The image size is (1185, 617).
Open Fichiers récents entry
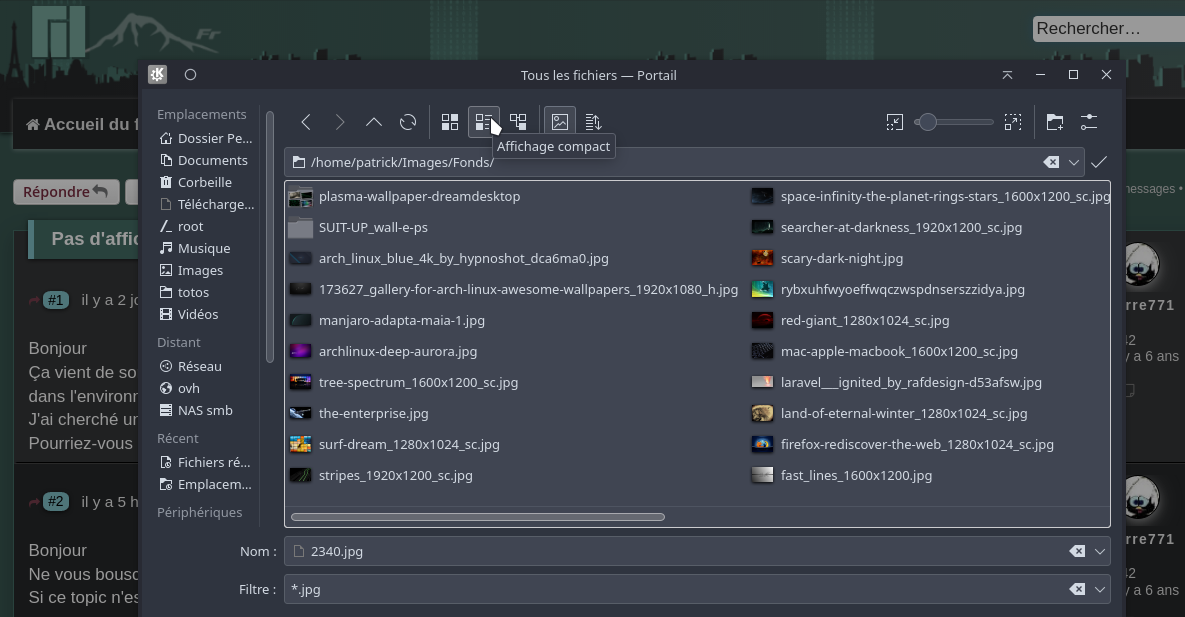point(206,462)
